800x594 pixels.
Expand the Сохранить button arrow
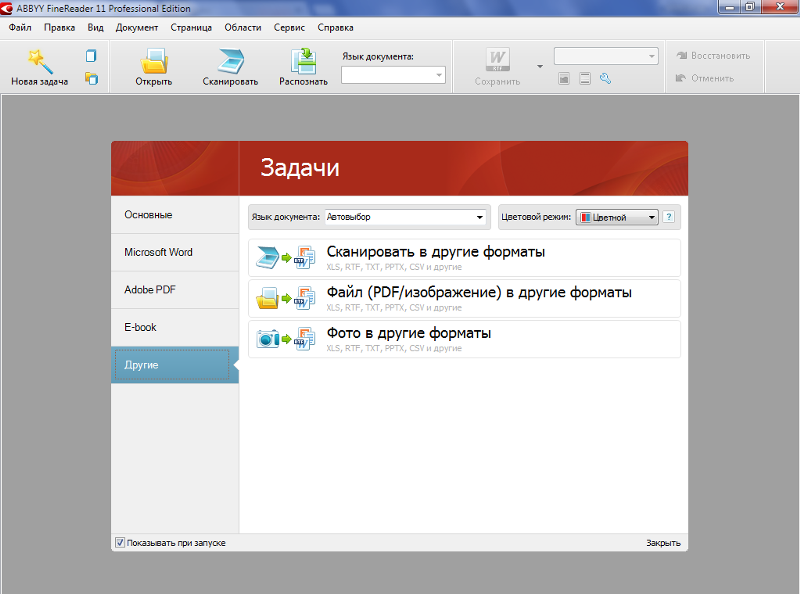540,66
